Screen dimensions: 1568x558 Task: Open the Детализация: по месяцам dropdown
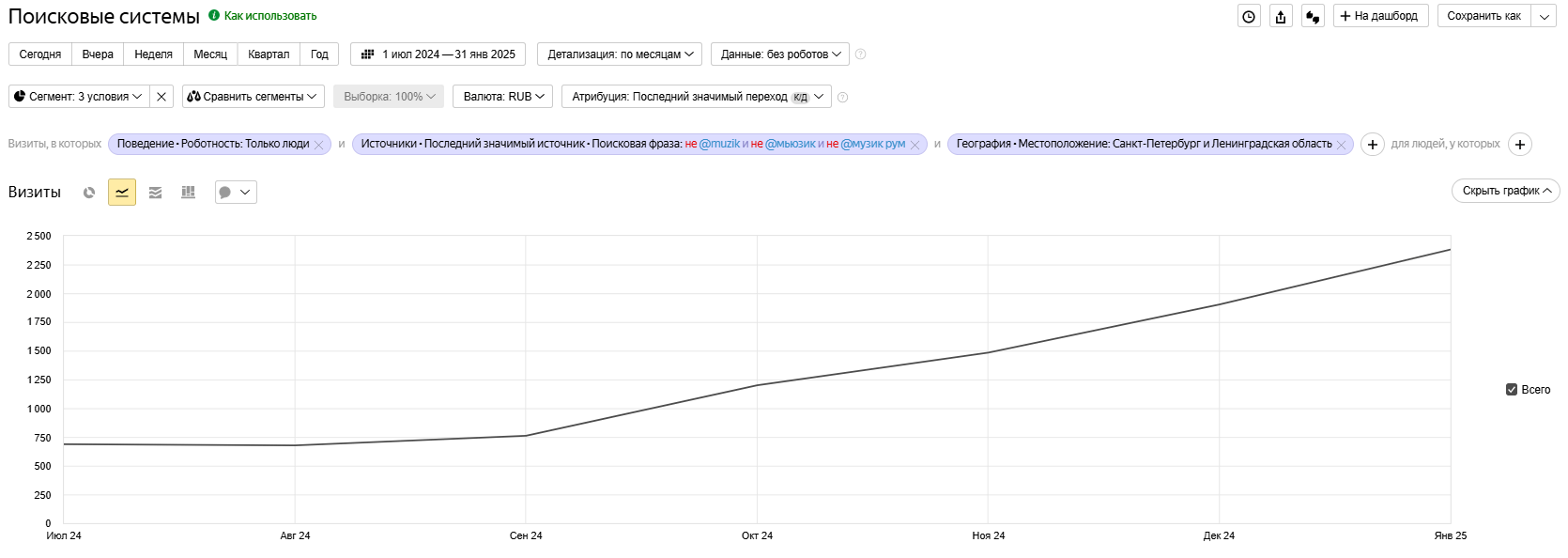(620, 54)
